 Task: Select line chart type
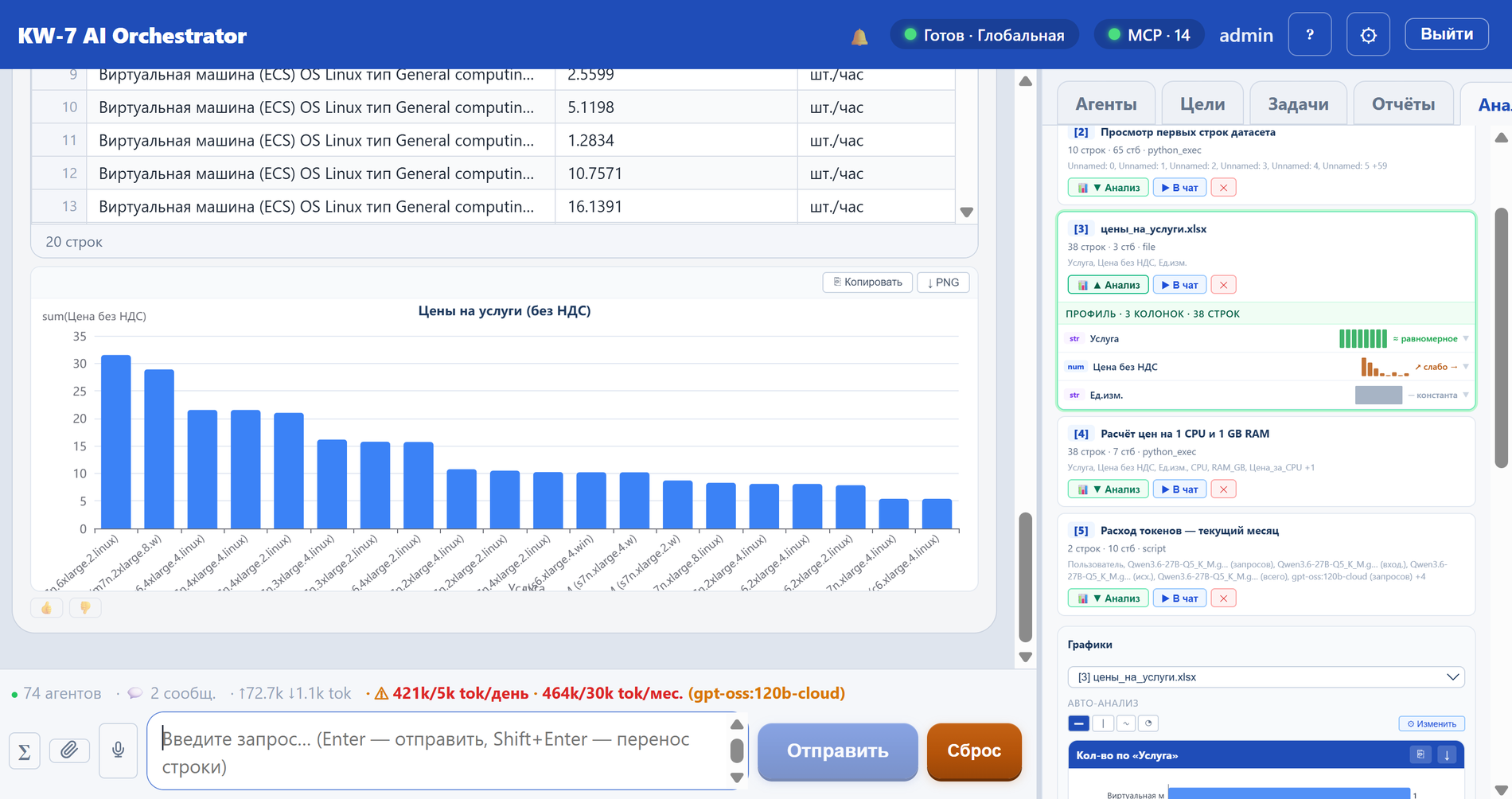(x=1125, y=723)
